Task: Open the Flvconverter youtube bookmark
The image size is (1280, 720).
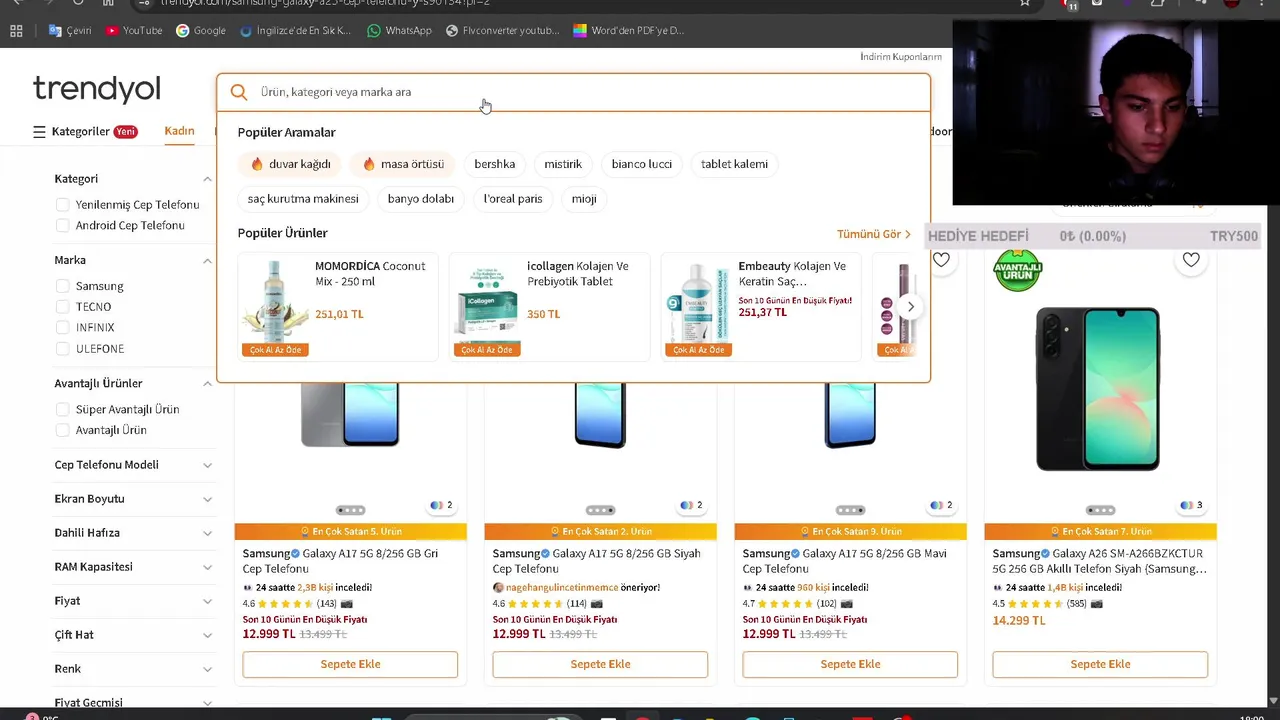Action: point(503,31)
